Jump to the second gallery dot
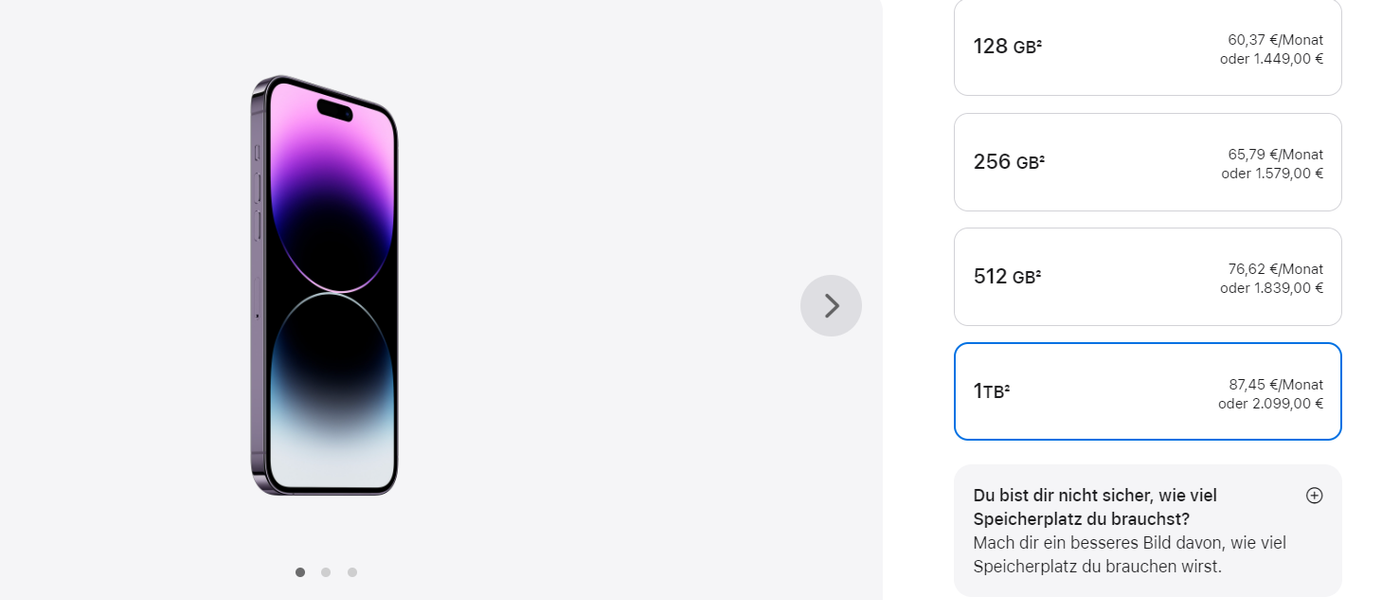This screenshot has height=600, width=1400. (326, 572)
